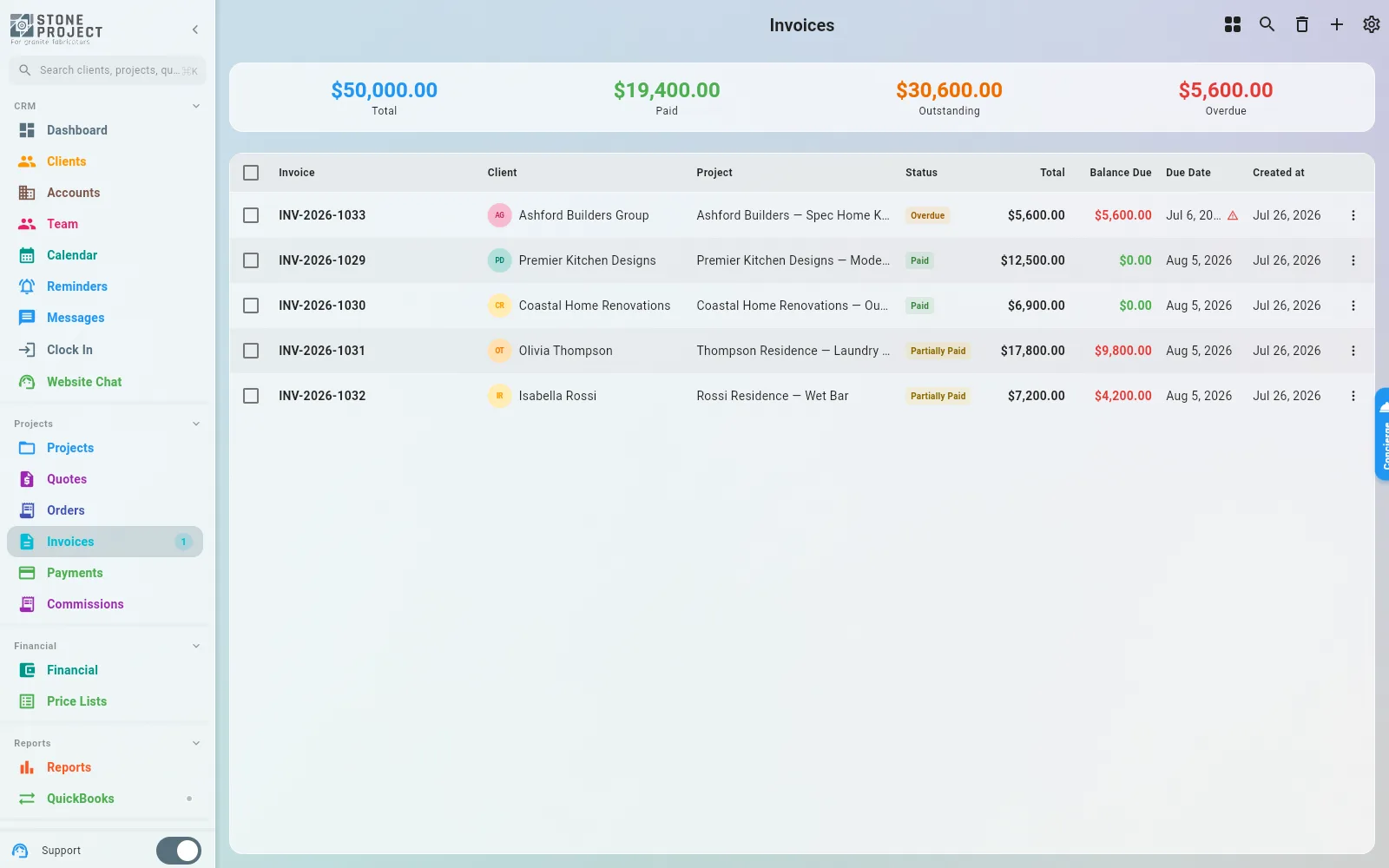The width and height of the screenshot is (1389, 868).
Task: Open the grid view icon in header
Action: pos(1233,24)
